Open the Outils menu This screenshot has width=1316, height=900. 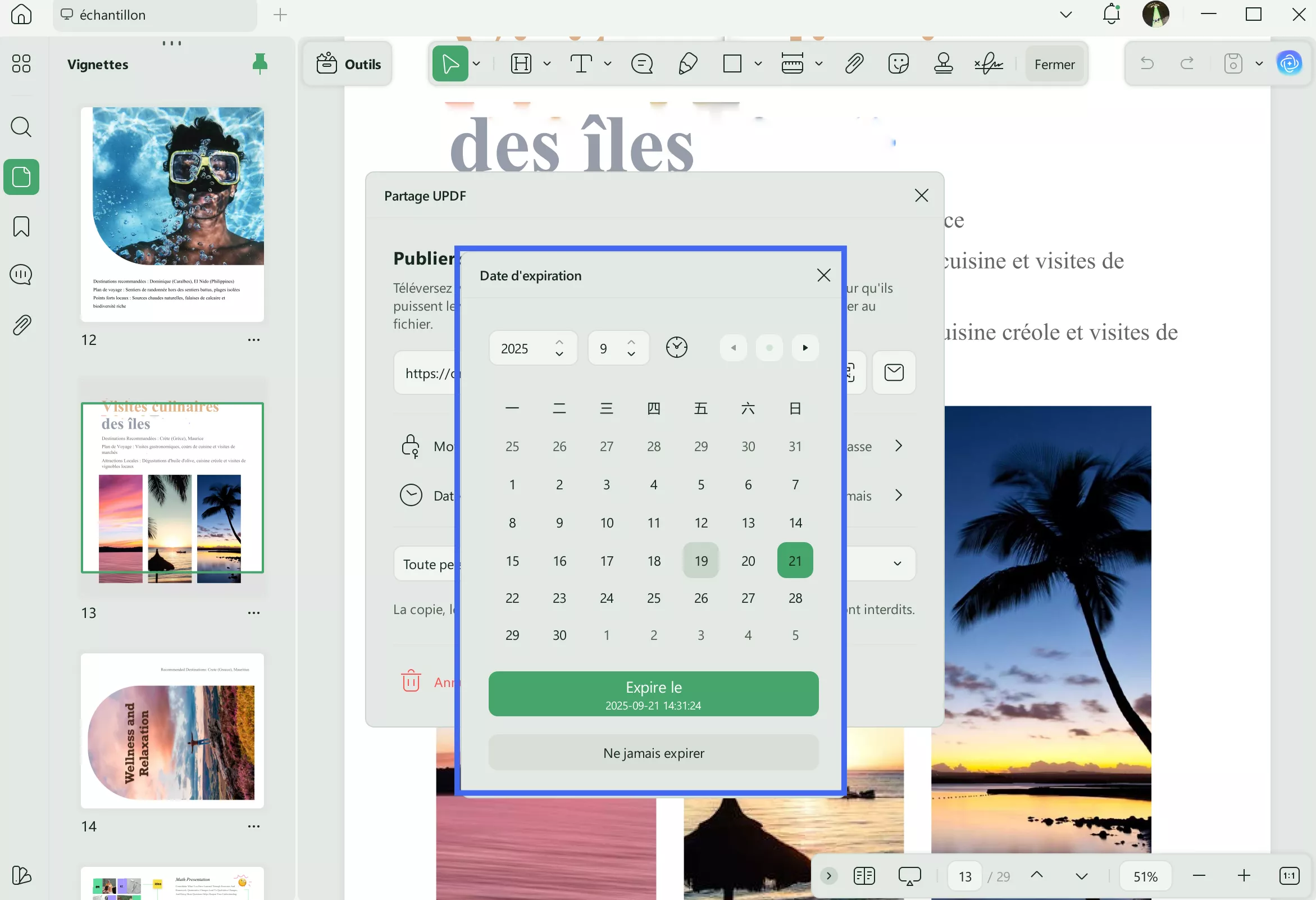[347, 63]
